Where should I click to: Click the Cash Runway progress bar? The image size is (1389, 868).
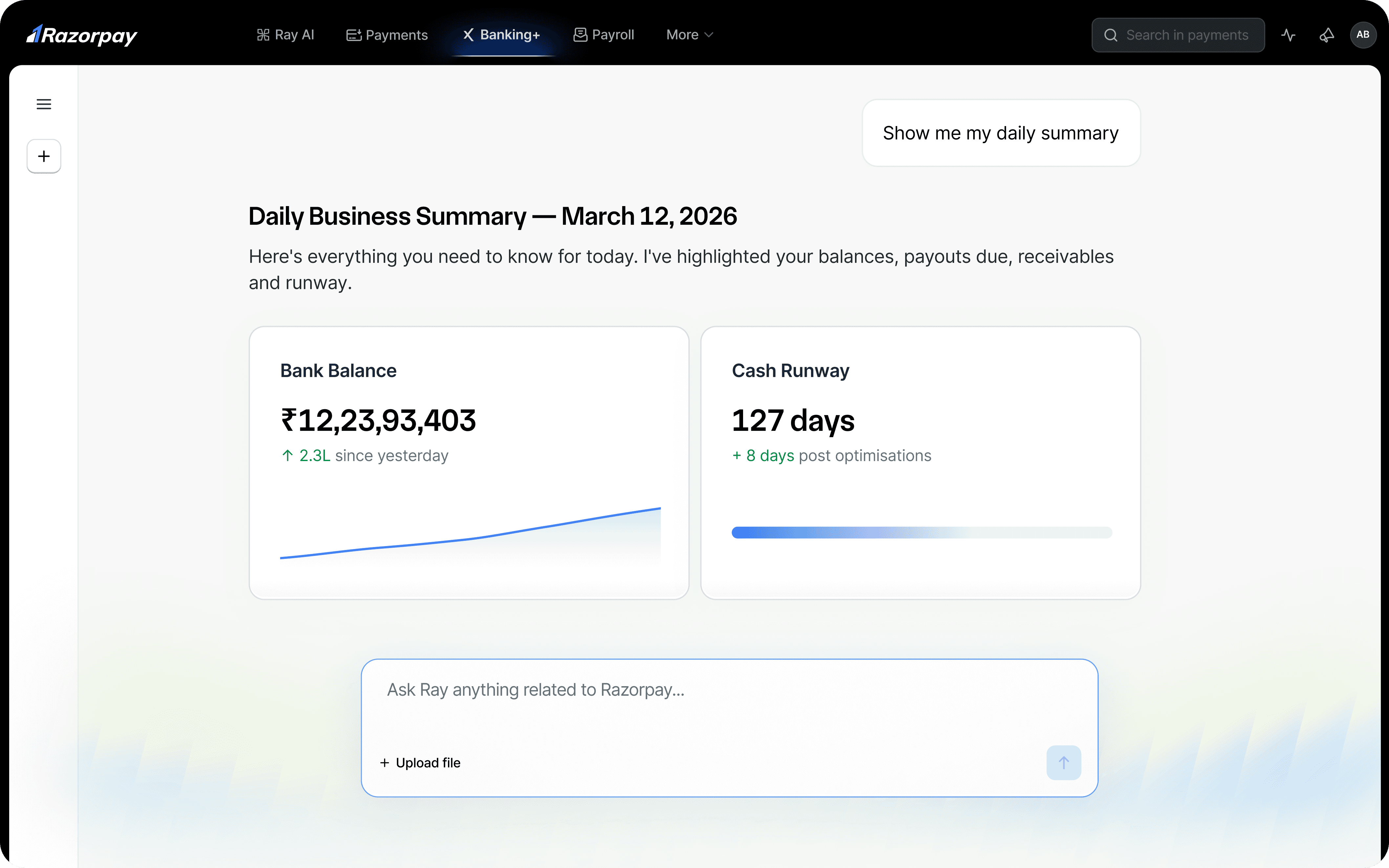(x=921, y=532)
